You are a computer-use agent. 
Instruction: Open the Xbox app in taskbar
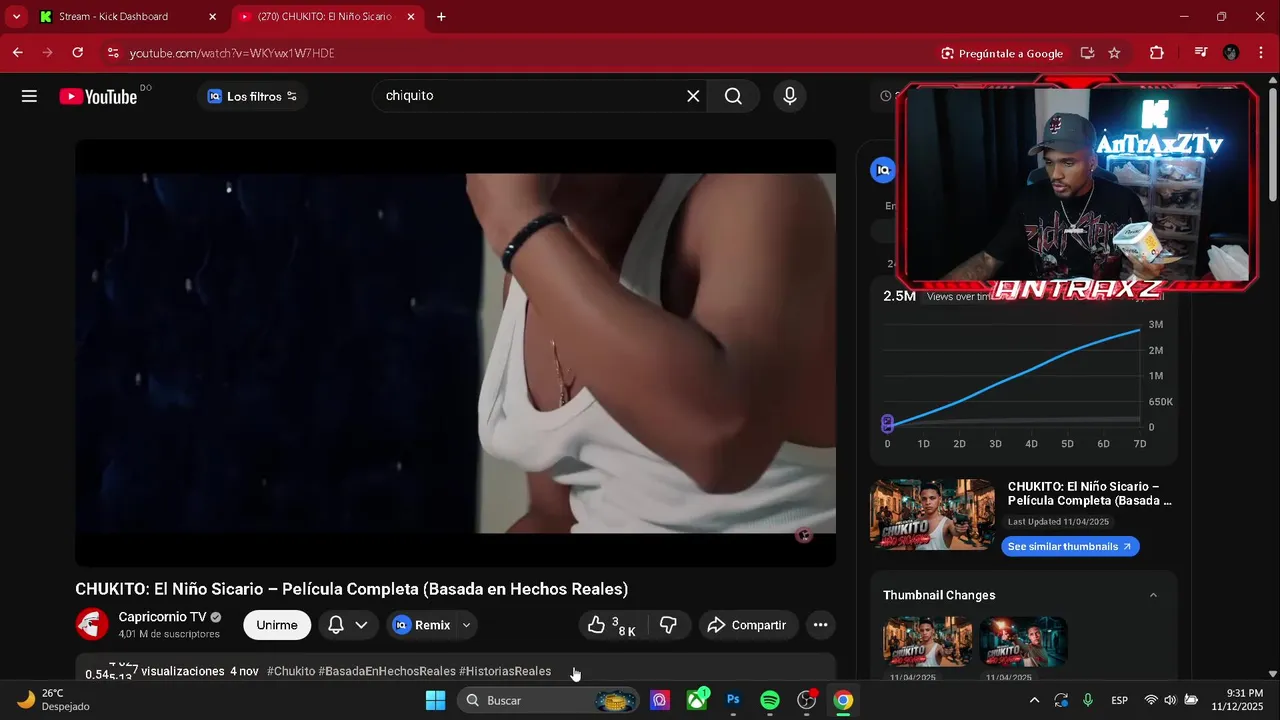[697, 700]
